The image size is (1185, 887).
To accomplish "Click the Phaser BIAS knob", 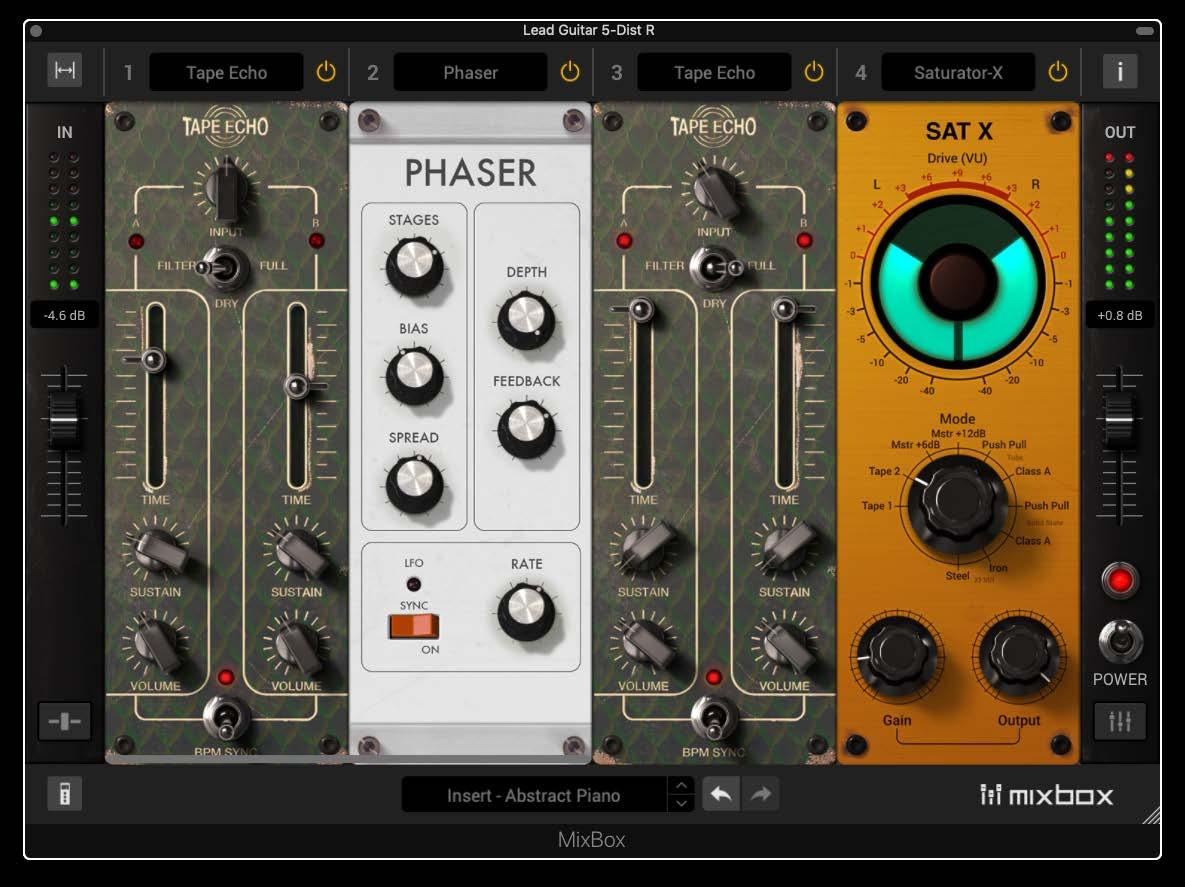I will click(x=414, y=374).
